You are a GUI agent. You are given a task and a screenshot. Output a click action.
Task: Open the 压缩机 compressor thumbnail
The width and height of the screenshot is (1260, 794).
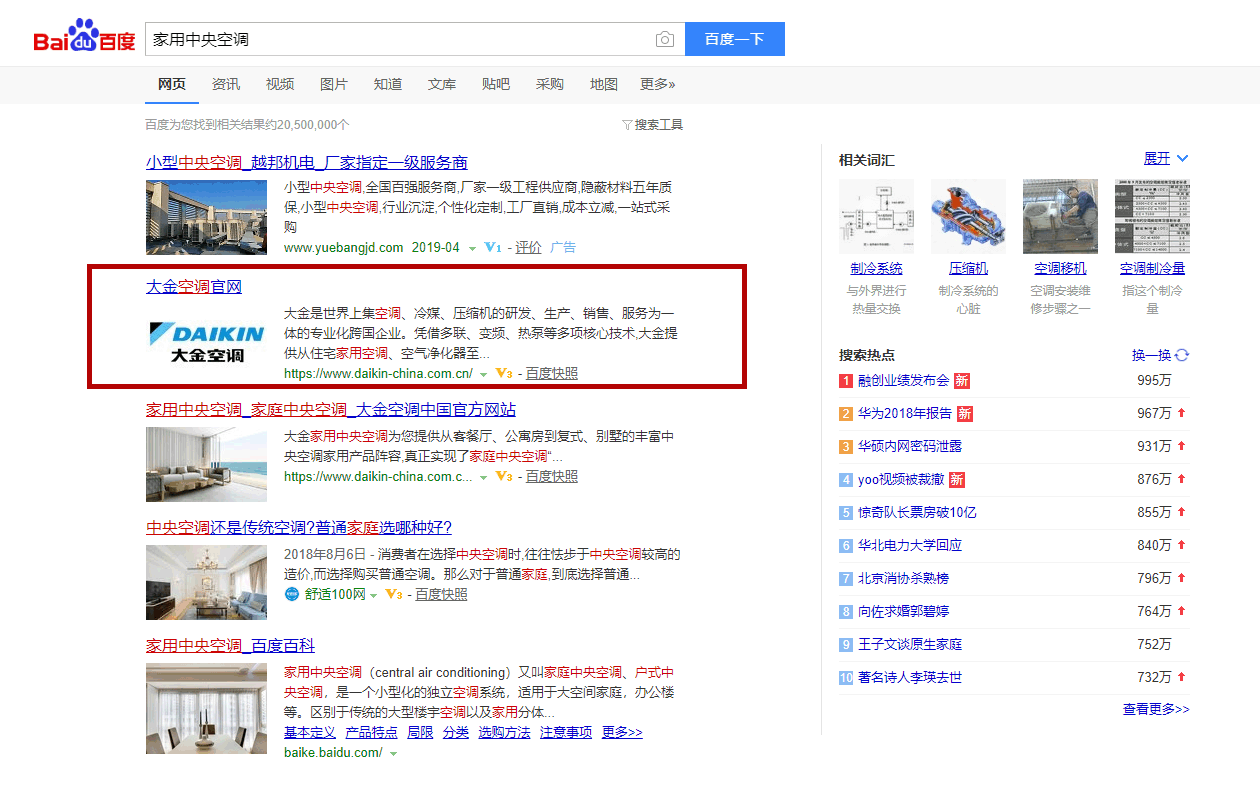click(x=968, y=216)
